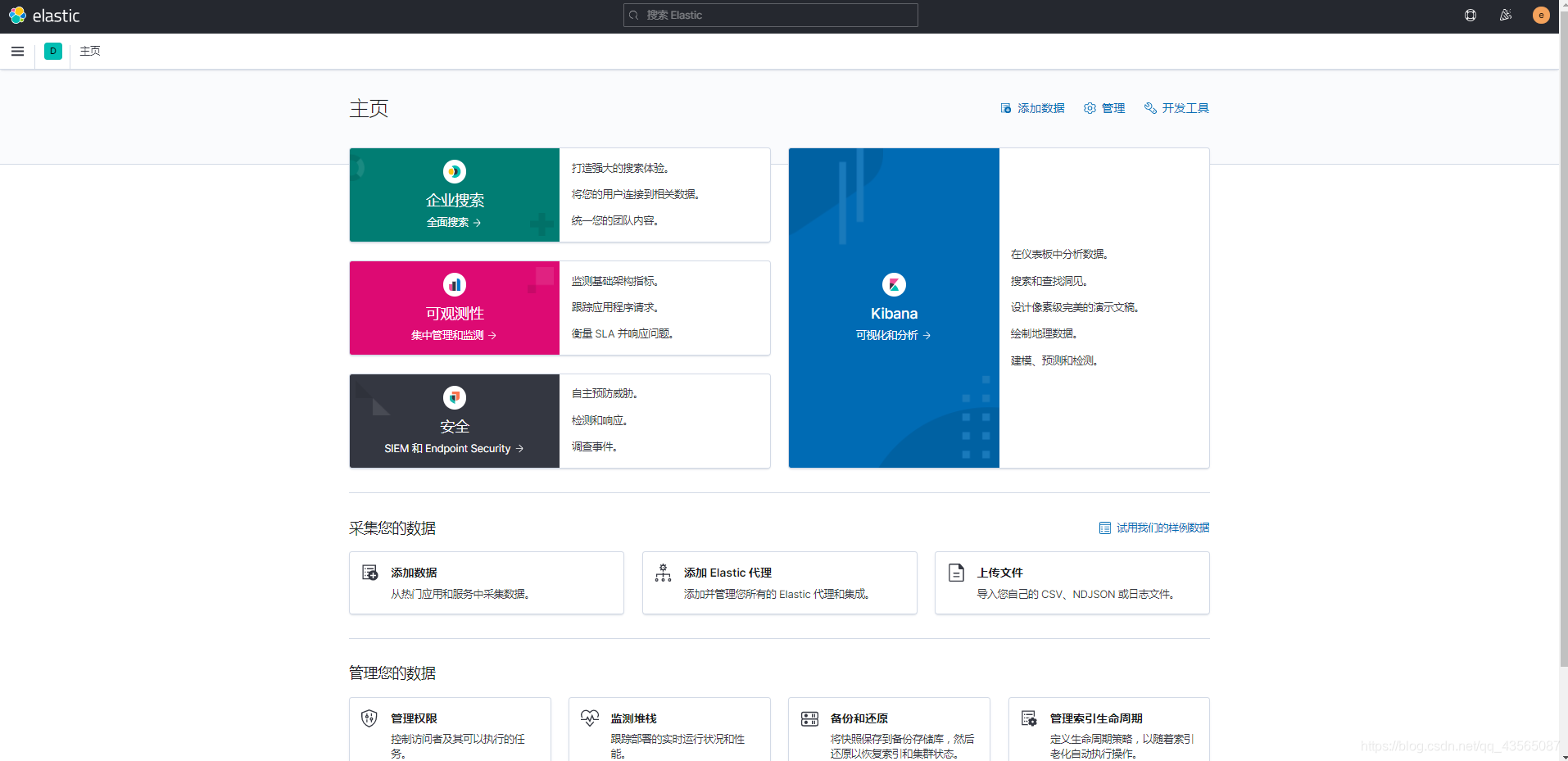This screenshot has width=1568, height=761.
Task: Click the text 绘制地理数据。
Action: click(1044, 333)
